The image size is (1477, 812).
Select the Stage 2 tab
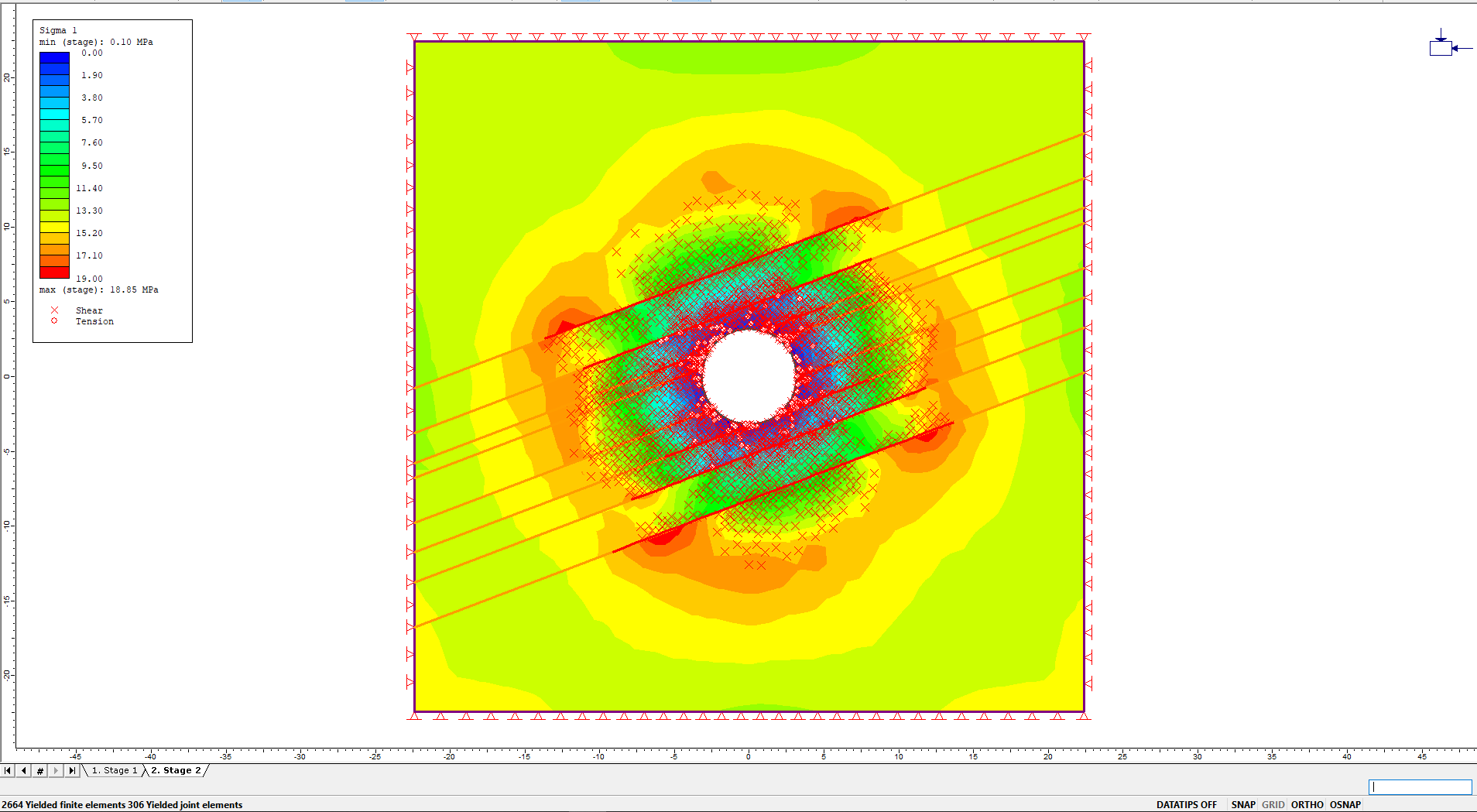pos(176,770)
